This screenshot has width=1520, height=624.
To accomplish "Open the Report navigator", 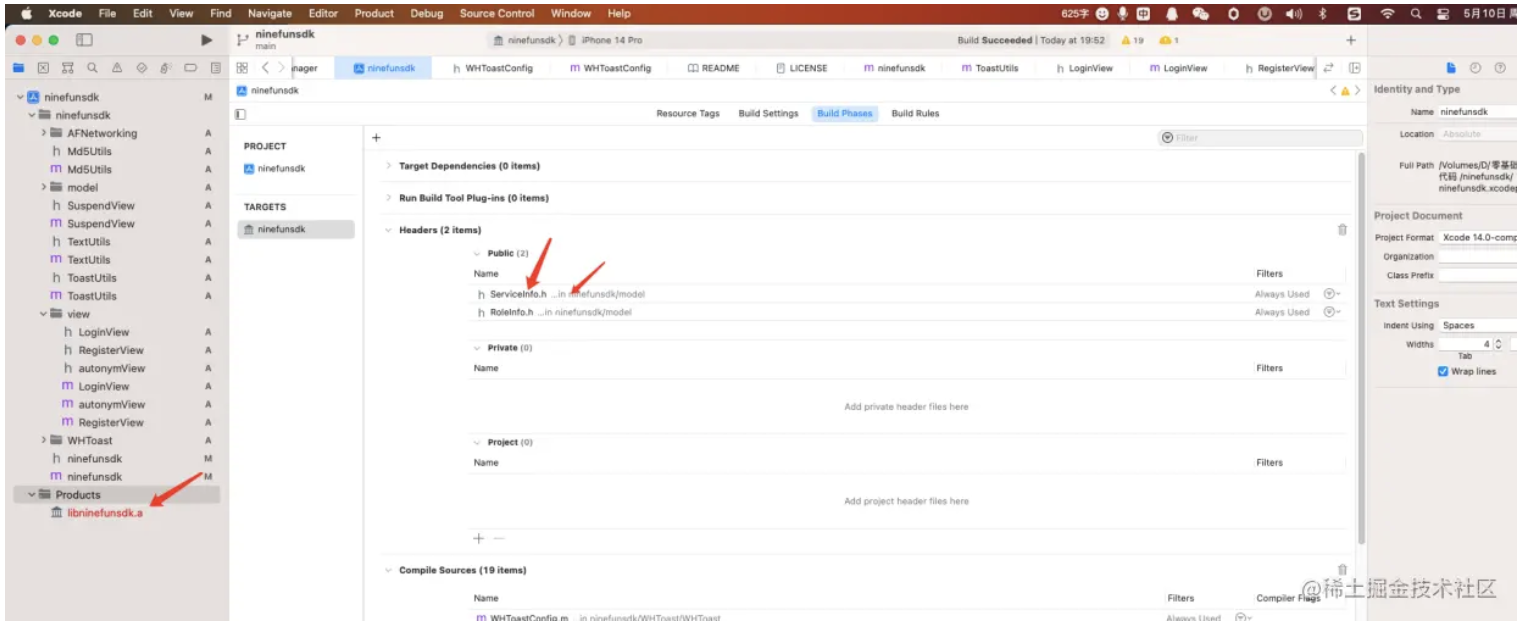I will coord(215,68).
